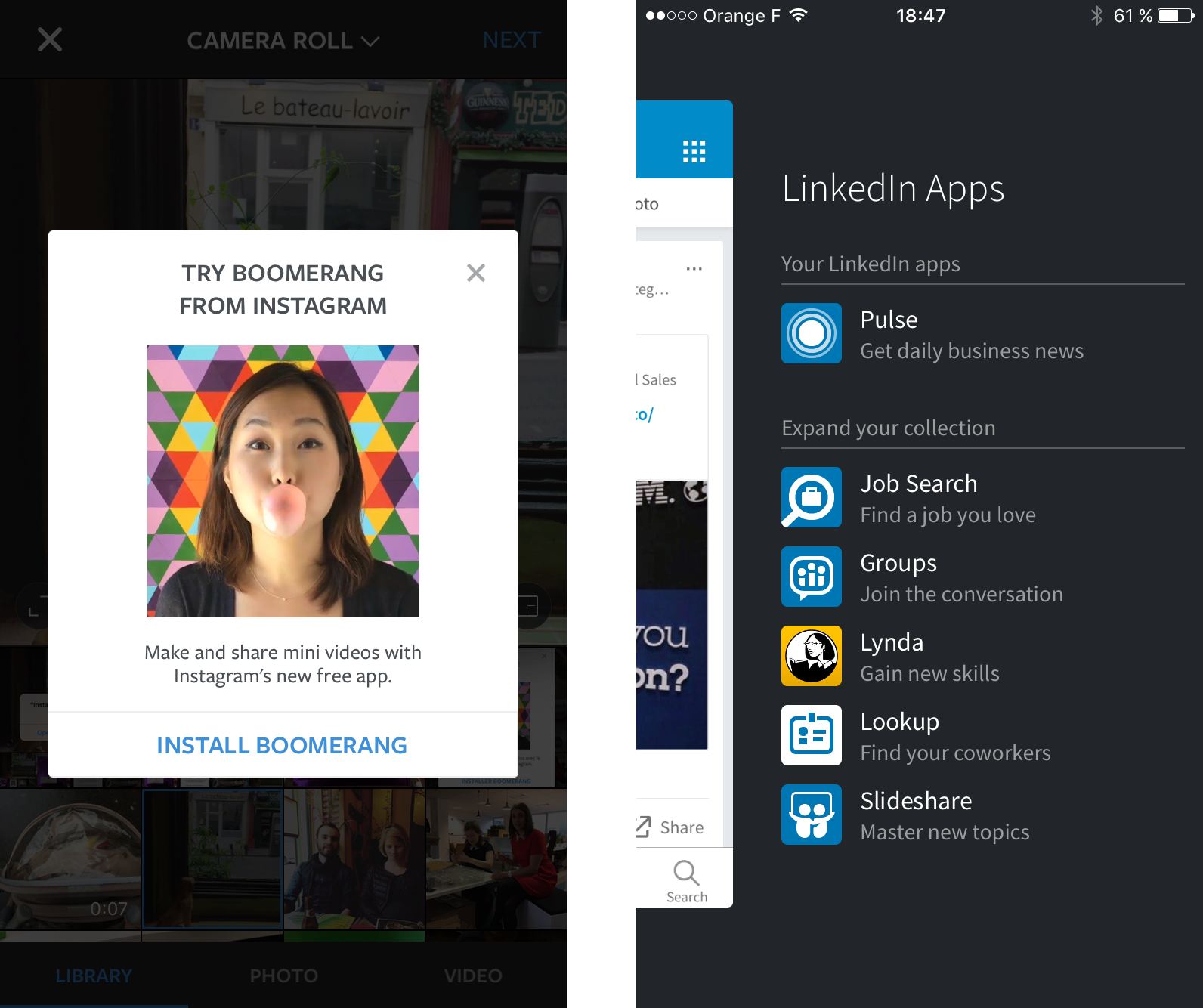Open the LinkedIn Search tab

[x=686, y=881]
